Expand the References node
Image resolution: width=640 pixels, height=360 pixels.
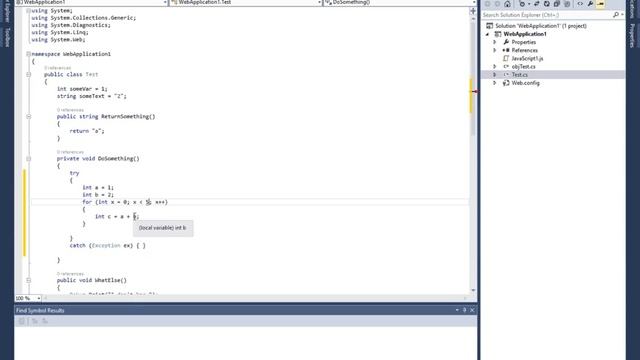pyautogui.click(x=495, y=50)
